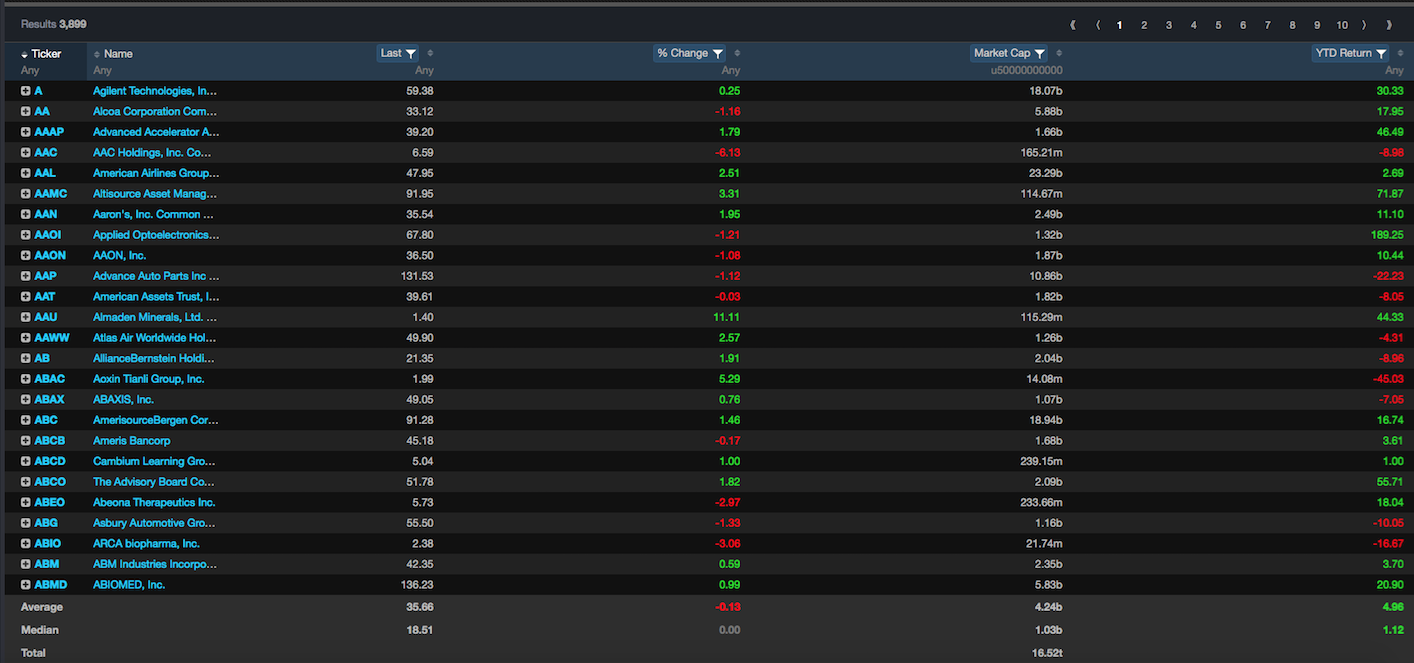Viewport: 1414px width, 663px height.
Task: Expand the ABMD ABIOMED row
Action: [26, 585]
